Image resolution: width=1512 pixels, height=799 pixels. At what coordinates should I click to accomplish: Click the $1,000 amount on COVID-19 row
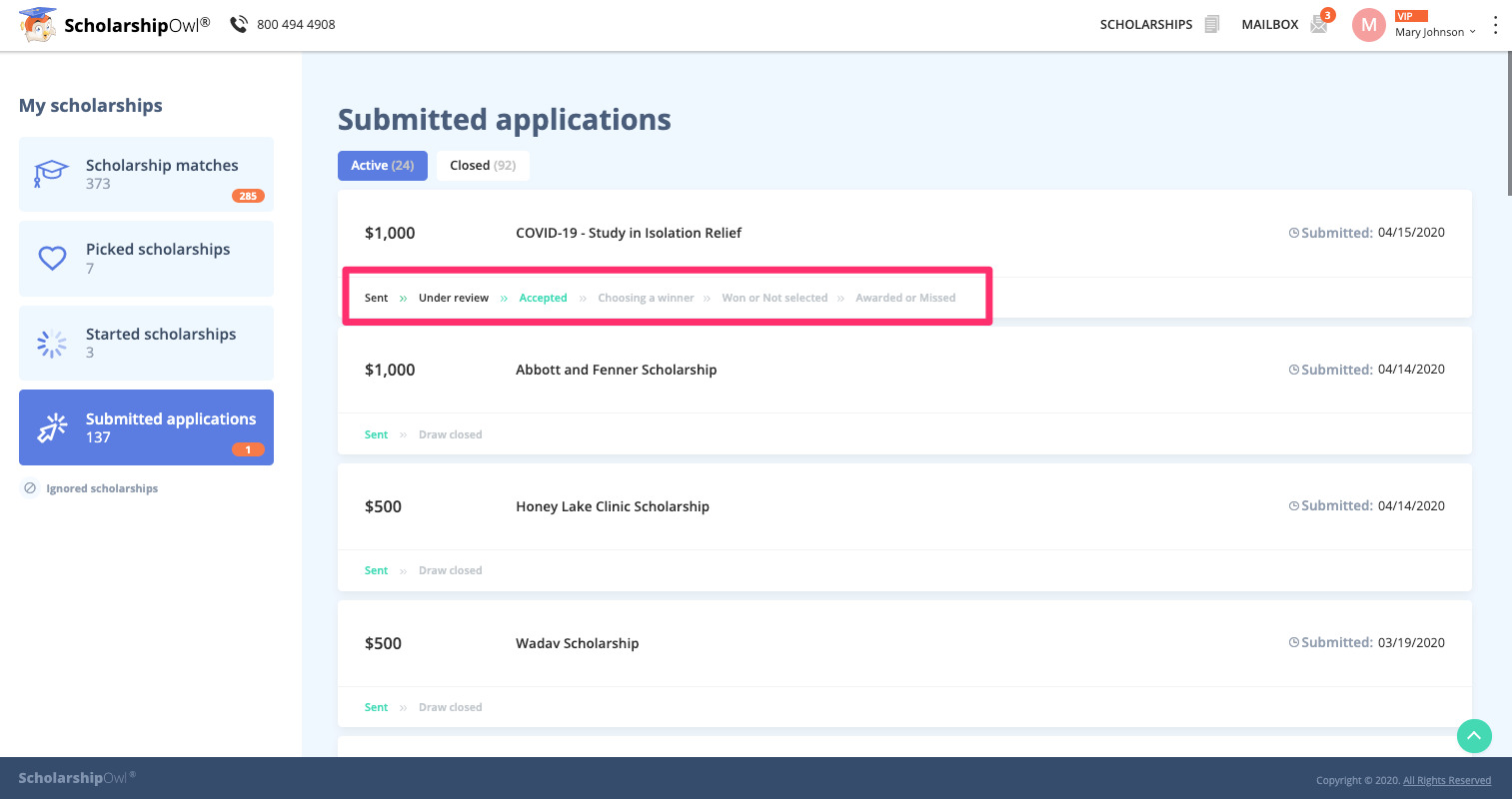(390, 233)
